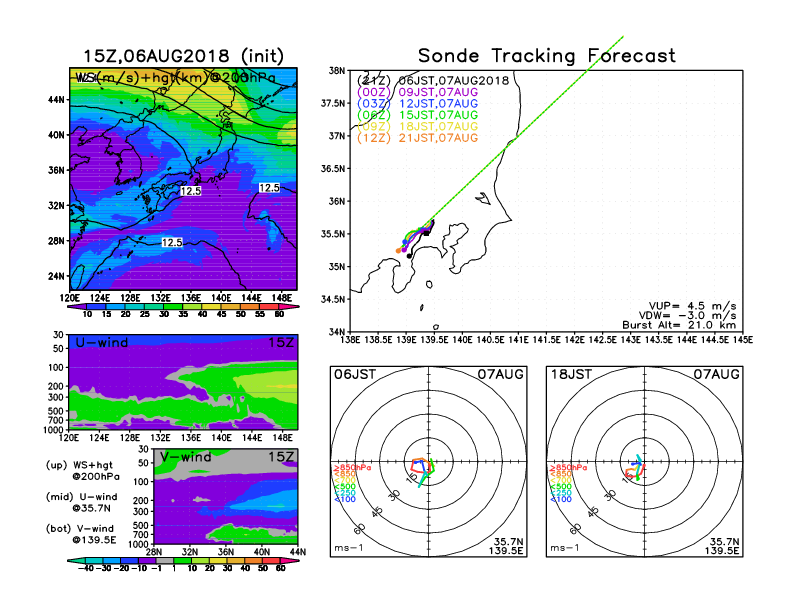Click the '06JST' hodograph label
Image resolution: width=792 pixels, height=612 pixels.
355,374
